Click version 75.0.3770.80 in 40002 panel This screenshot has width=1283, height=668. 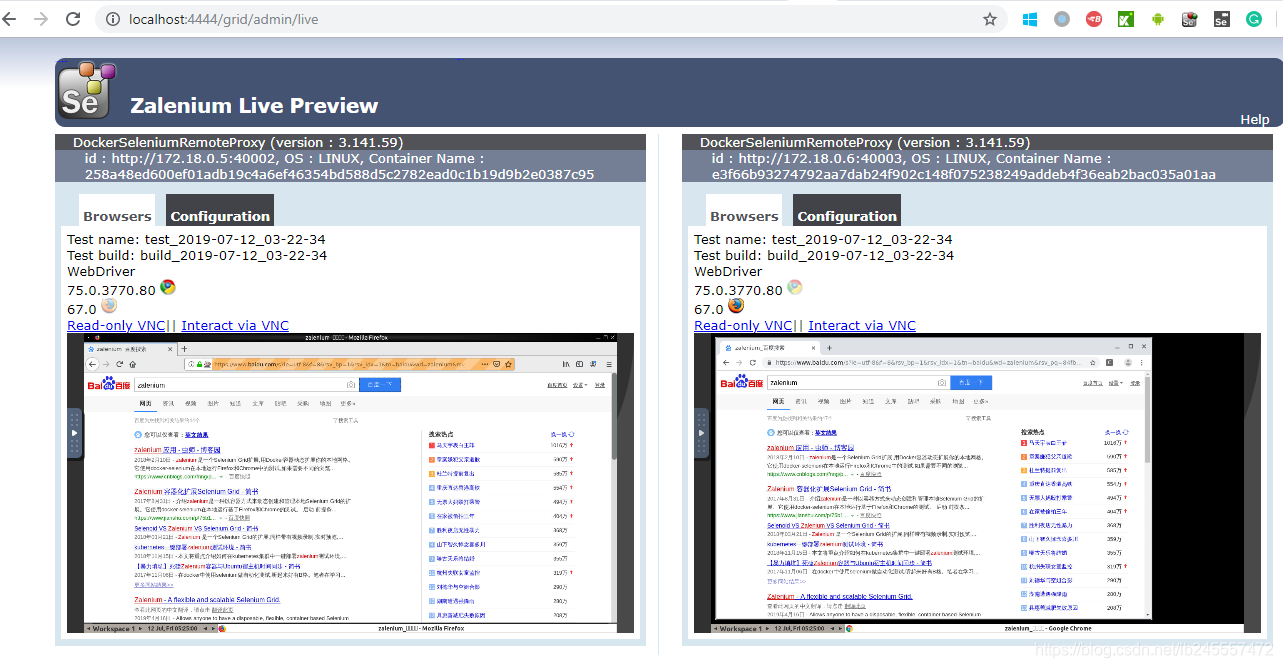[111, 291]
